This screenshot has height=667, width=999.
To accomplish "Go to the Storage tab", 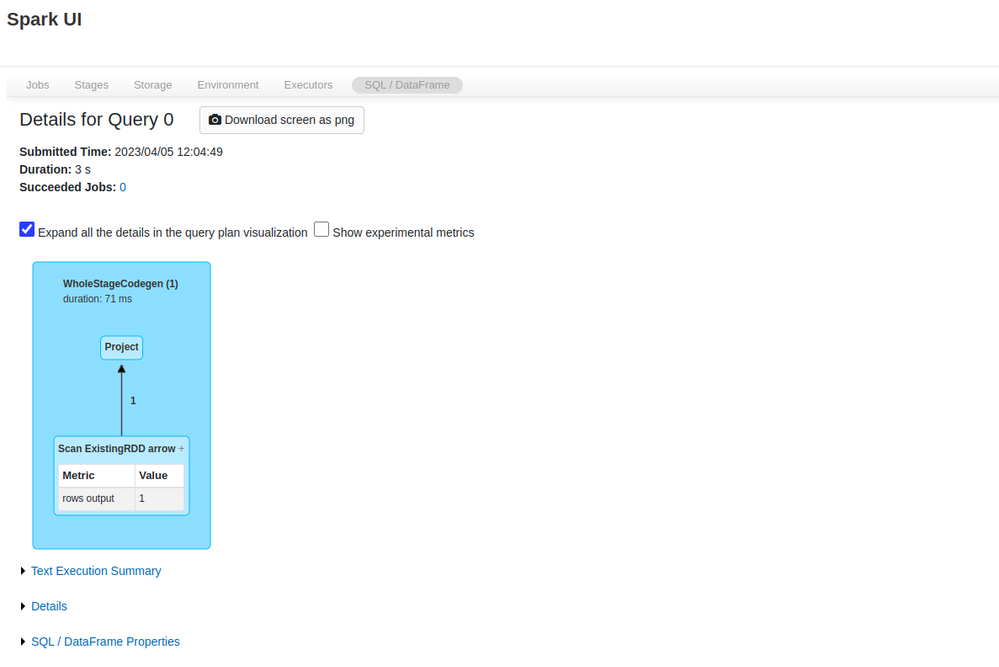I will click(153, 85).
